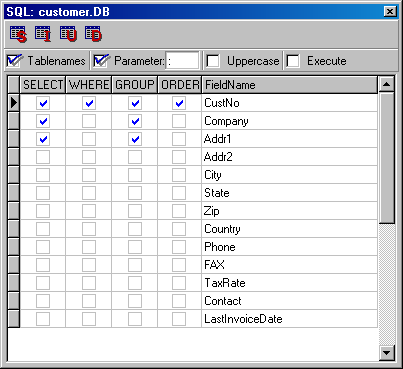The image size is (403, 369).
Task: Select the Country field name cell
Action: [290, 229]
